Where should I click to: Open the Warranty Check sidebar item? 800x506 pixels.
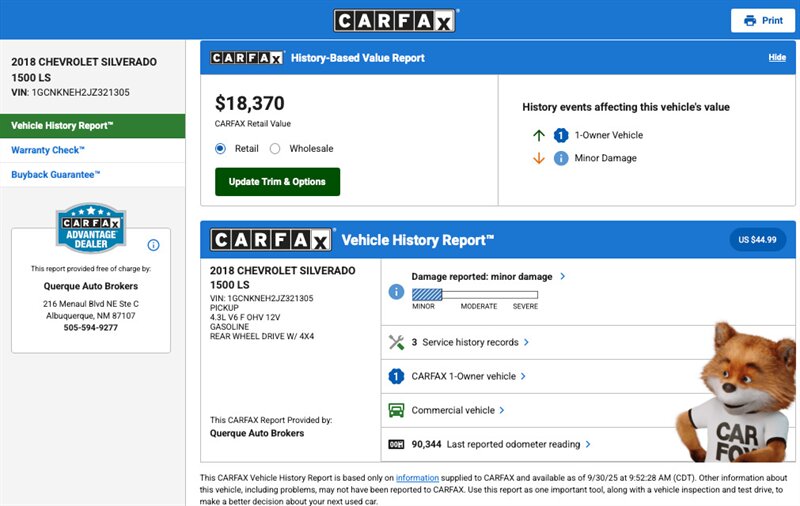click(48, 150)
